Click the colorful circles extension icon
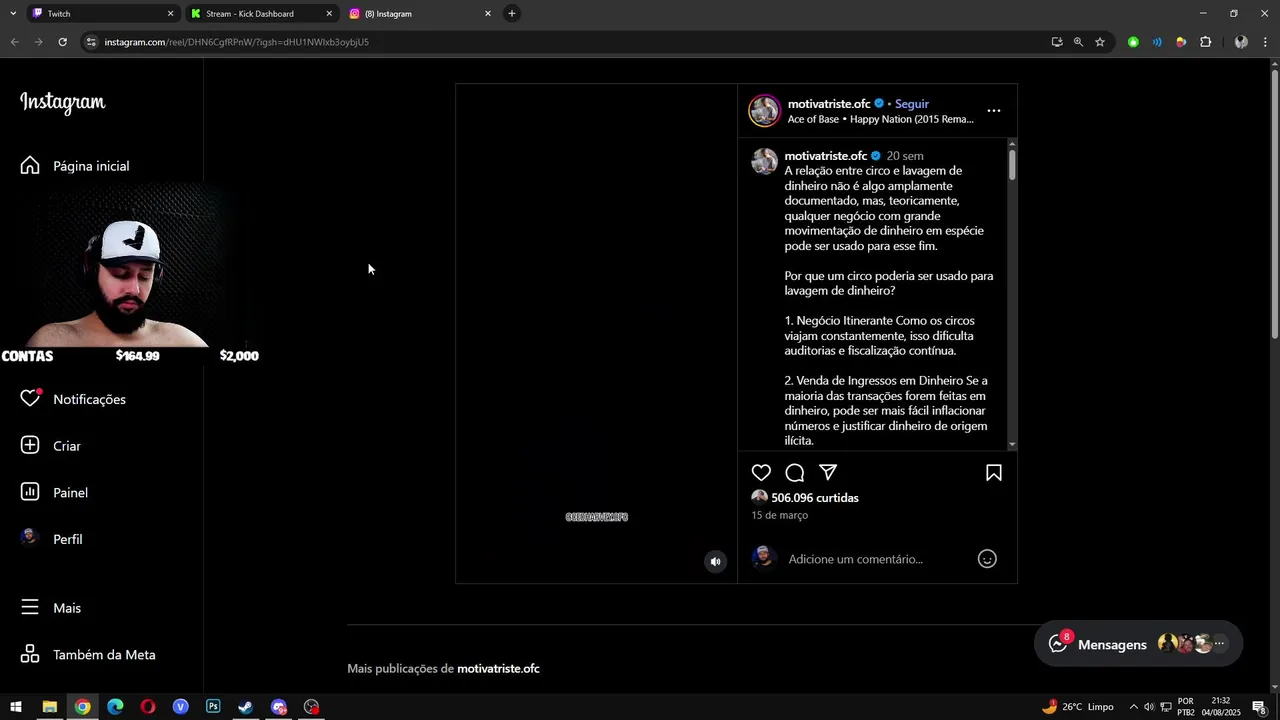Screen dimensions: 1280x720 [1181, 42]
